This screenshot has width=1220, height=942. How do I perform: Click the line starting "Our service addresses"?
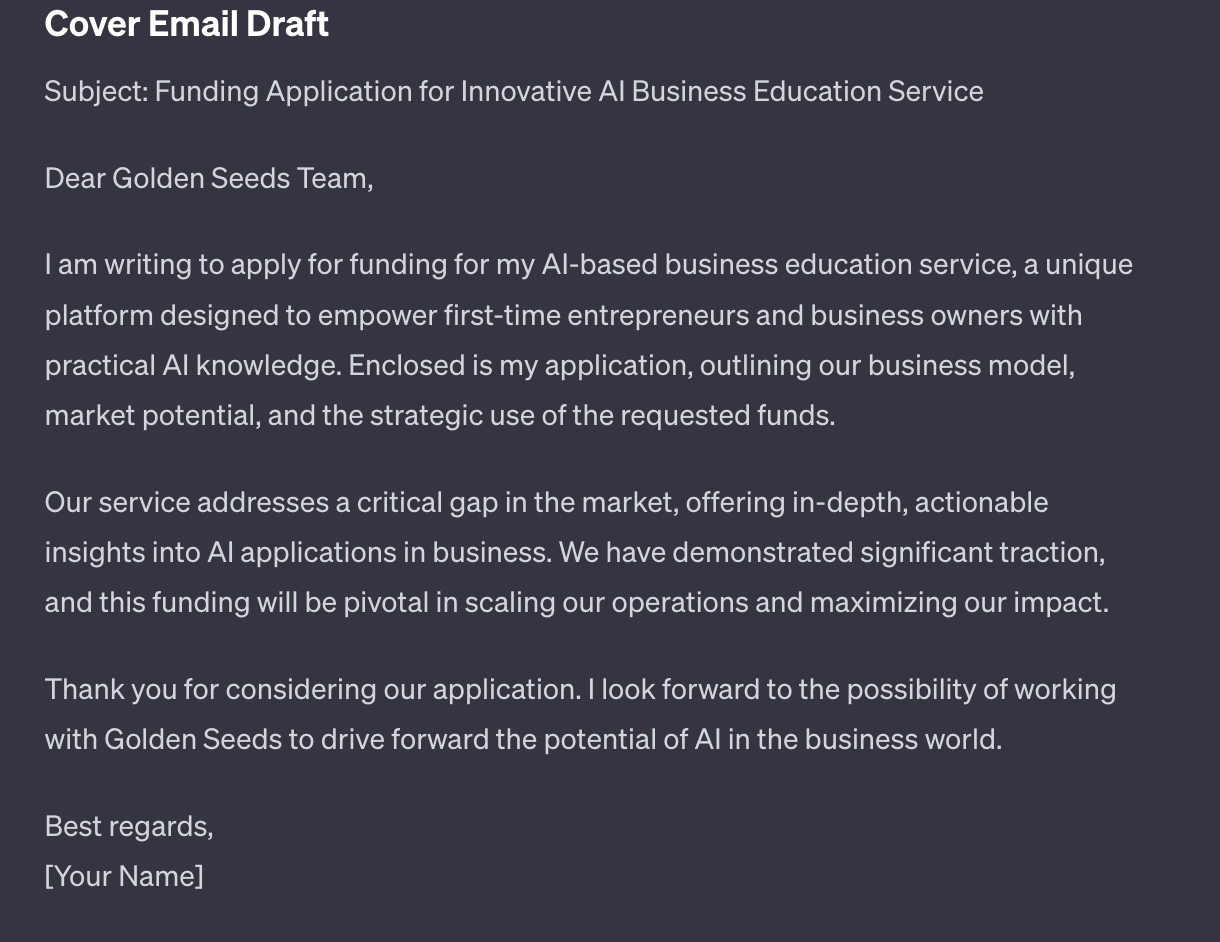(x=546, y=502)
